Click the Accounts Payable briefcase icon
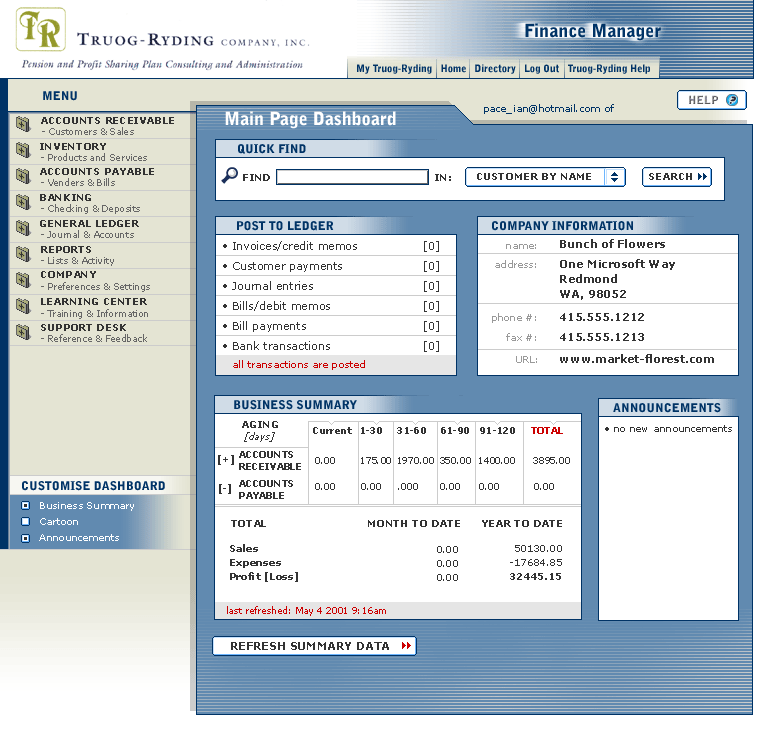 (23, 175)
